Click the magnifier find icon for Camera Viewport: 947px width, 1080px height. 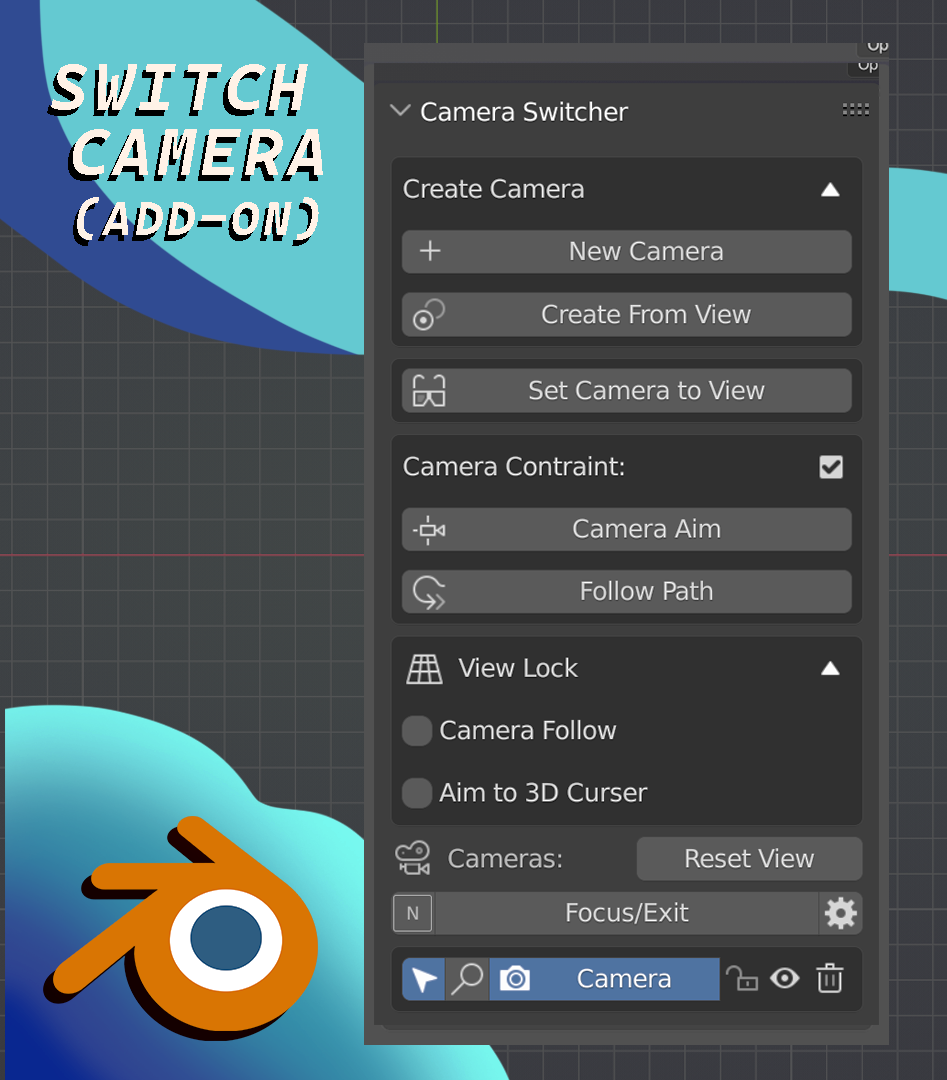pyautogui.click(x=467, y=979)
